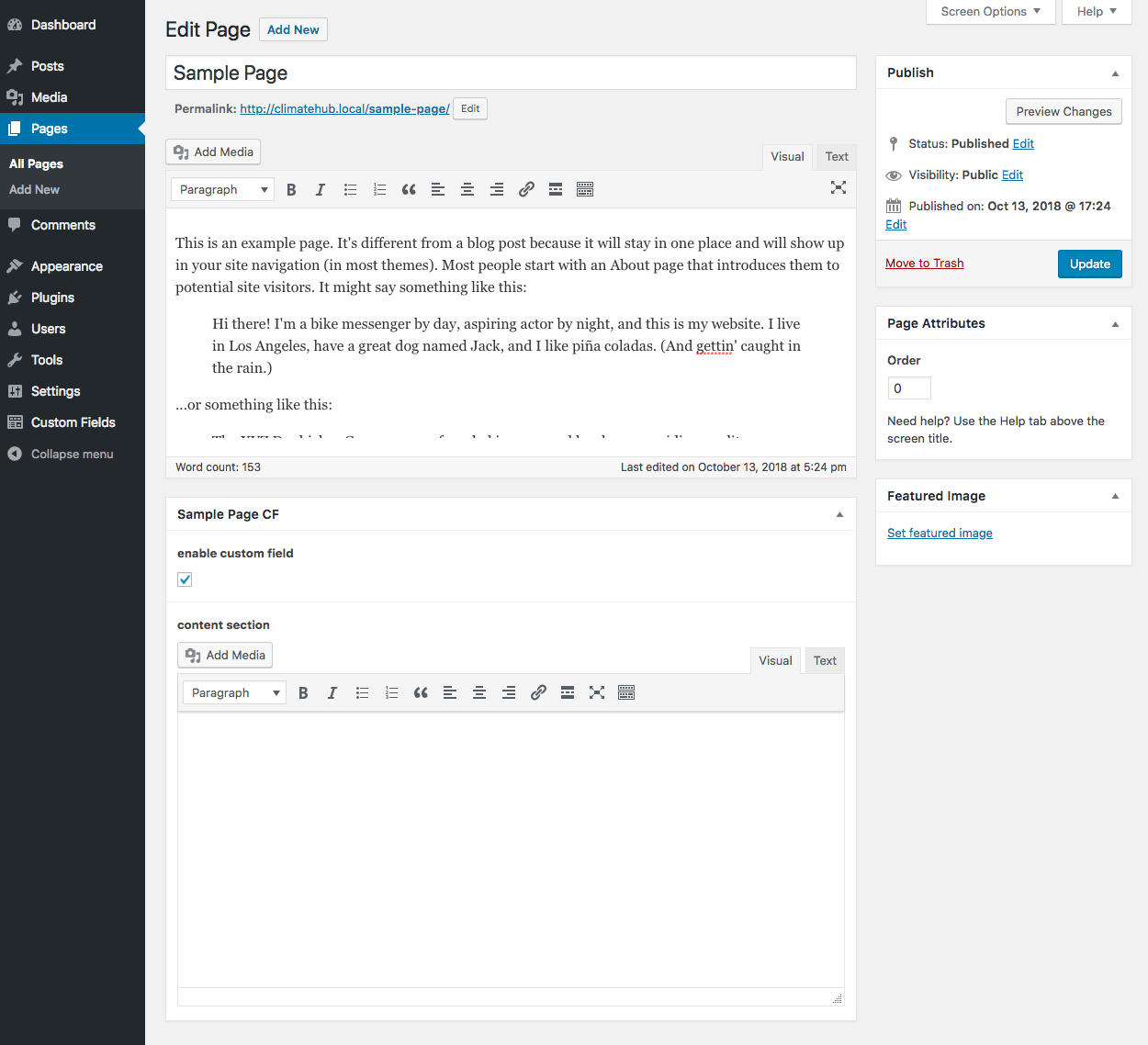Screen dimensions: 1148x1045
Task: Collapse the Sample Page CF box
Action: click(839, 514)
